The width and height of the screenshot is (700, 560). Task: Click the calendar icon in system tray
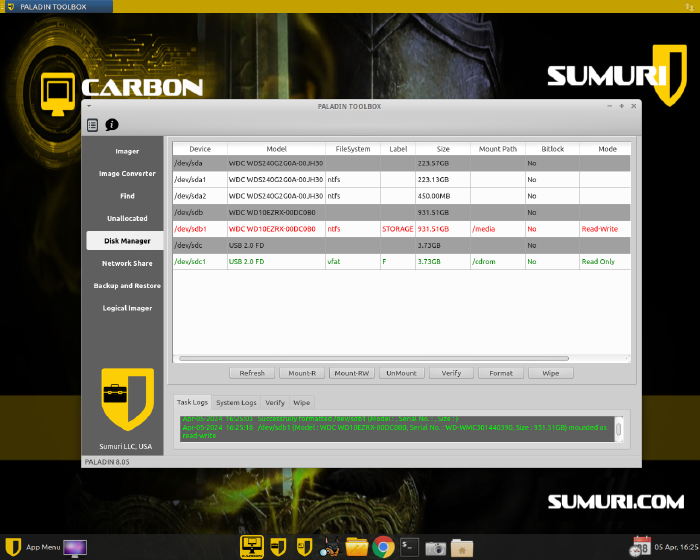[x=642, y=547]
